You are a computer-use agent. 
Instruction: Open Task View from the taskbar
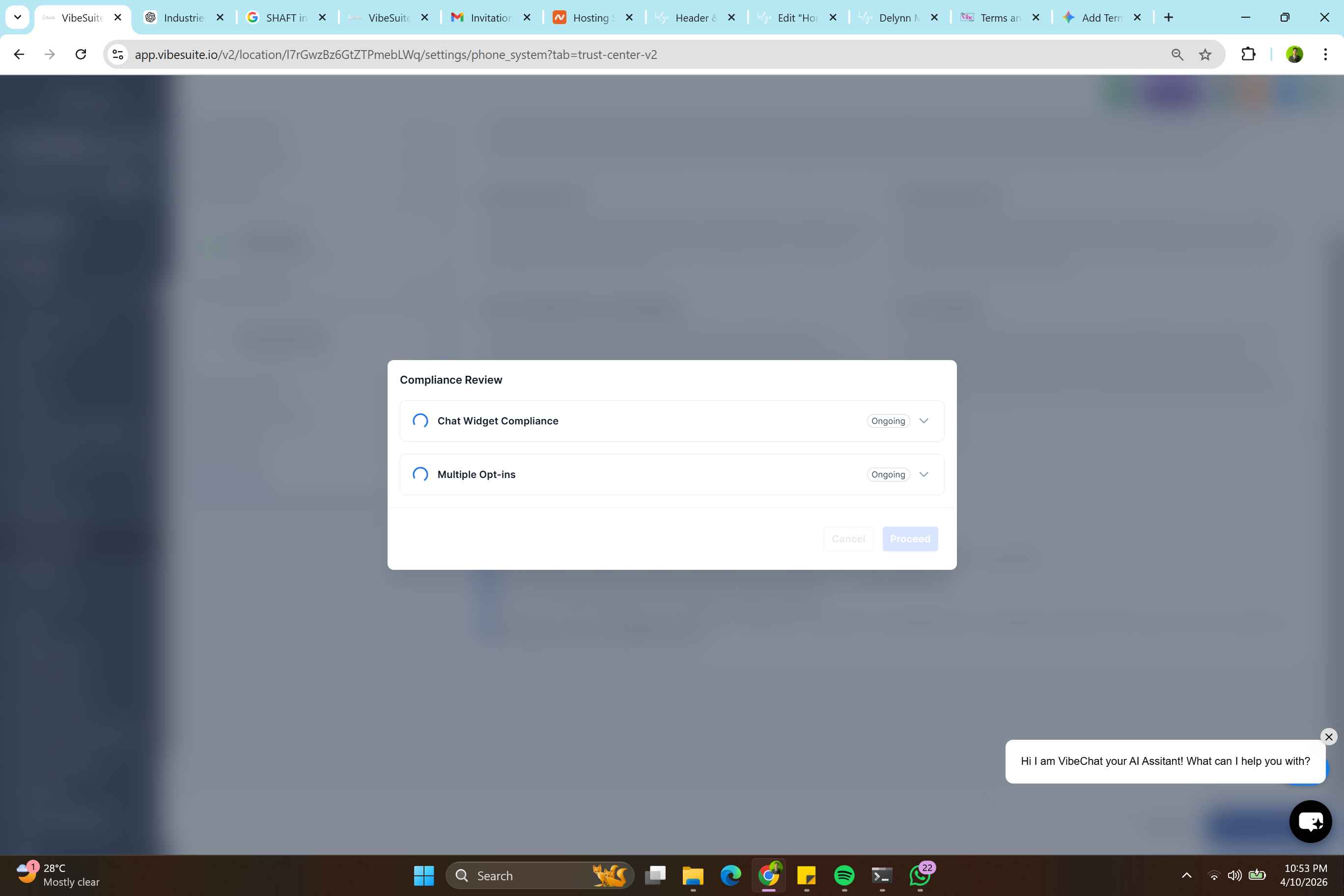(655, 875)
